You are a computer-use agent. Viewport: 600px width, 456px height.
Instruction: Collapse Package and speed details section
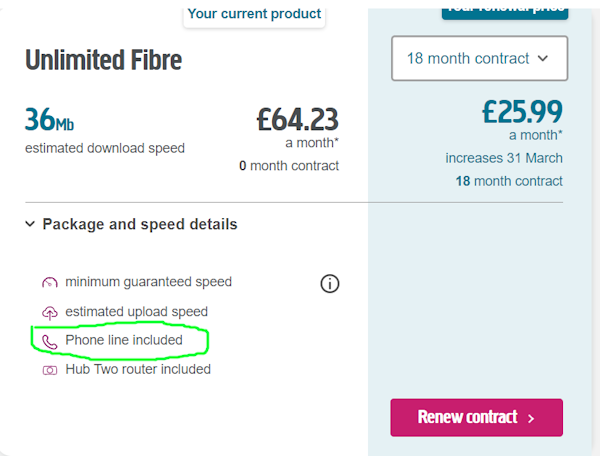(x=139, y=224)
